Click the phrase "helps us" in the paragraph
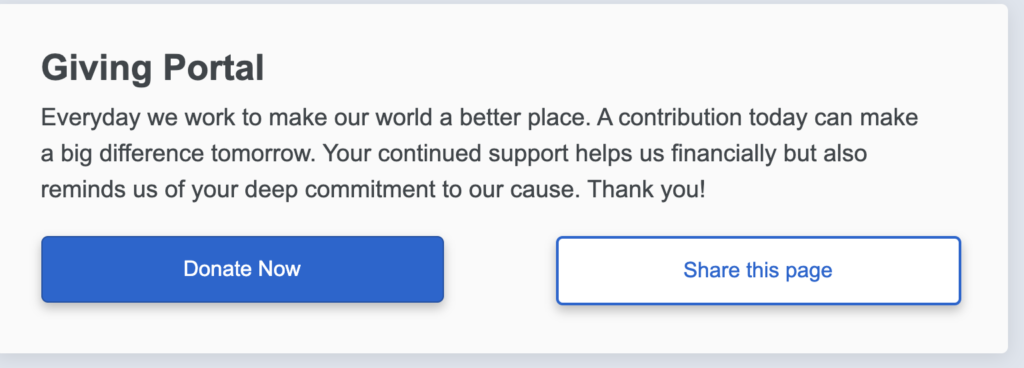Screen dimensions: 1024x368 (618, 154)
